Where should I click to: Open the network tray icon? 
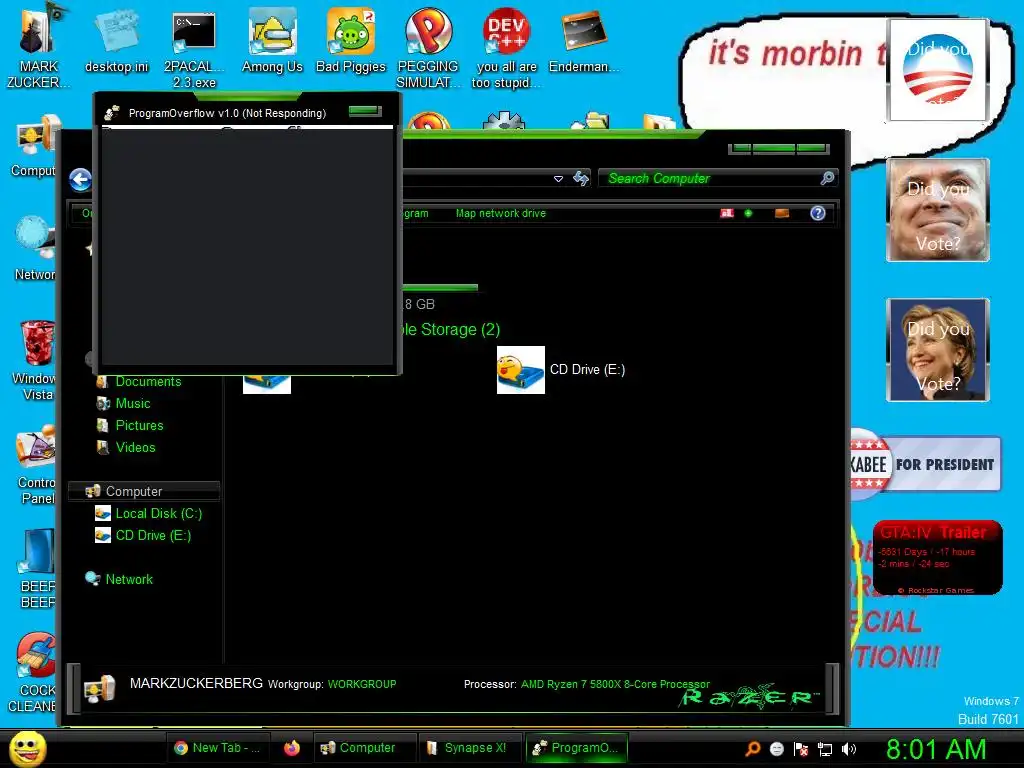(825, 749)
